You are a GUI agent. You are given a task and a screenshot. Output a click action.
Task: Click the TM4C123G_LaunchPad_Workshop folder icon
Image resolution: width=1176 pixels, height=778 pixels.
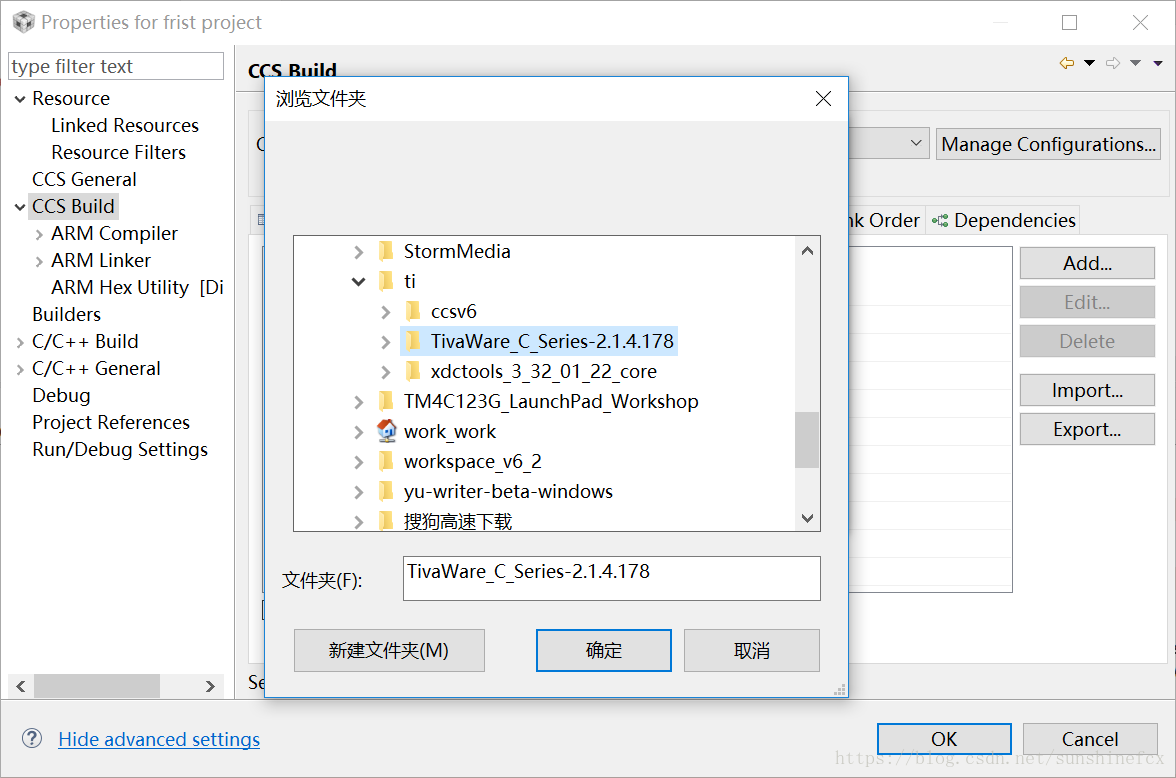[x=386, y=401]
